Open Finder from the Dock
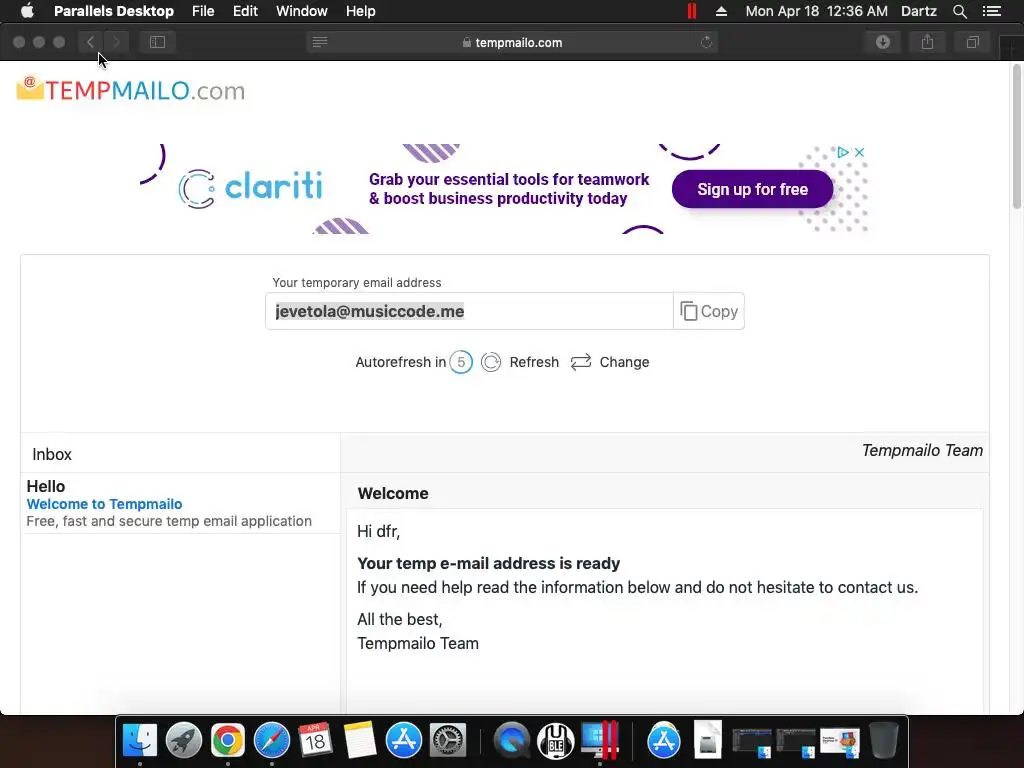Image resolution: width=1024 pixels, height=768 pixels. 140,741
